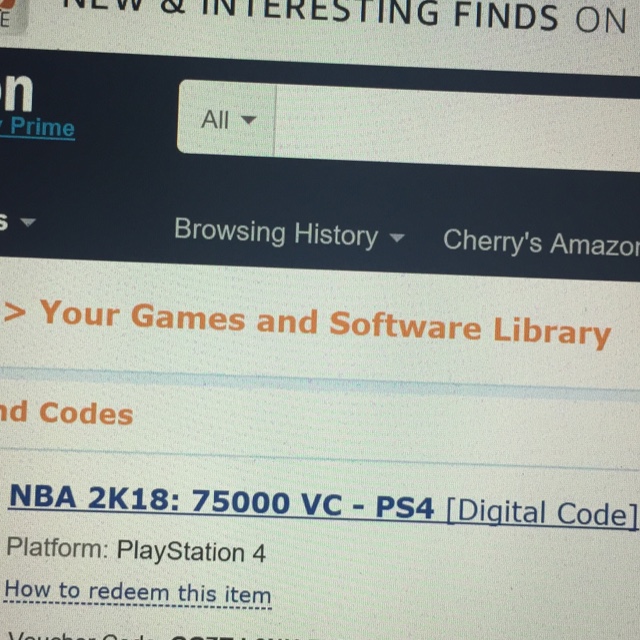Open "How to redeem this item"
The image size is (640, 640).
click(x=138, y=593)
